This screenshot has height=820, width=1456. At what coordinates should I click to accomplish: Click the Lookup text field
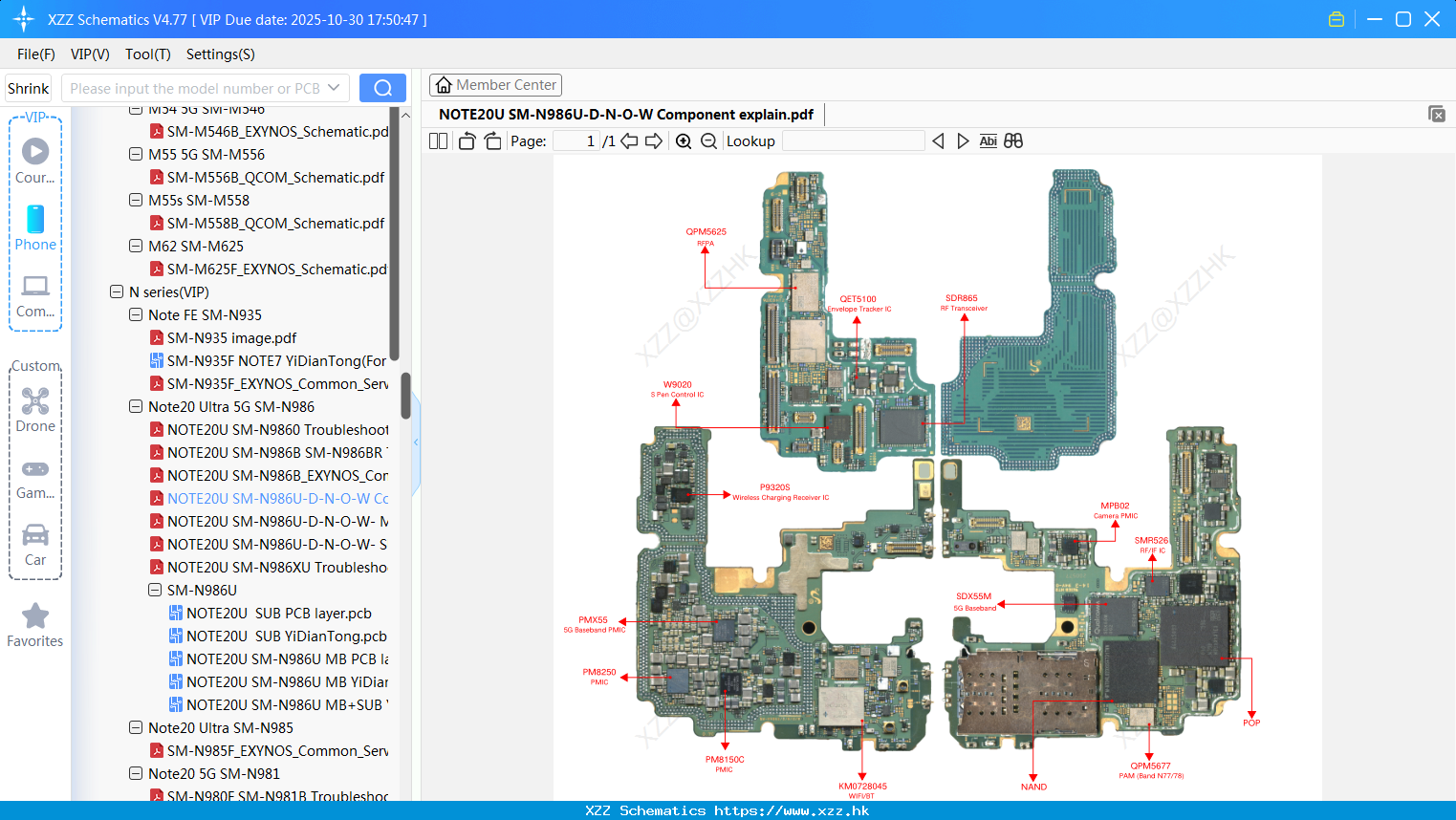tap(854, 140)
